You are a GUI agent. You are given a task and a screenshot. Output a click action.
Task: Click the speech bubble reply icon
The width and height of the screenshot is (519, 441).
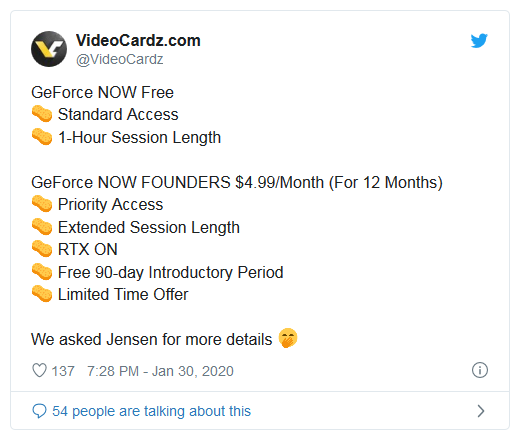point(39,411)
